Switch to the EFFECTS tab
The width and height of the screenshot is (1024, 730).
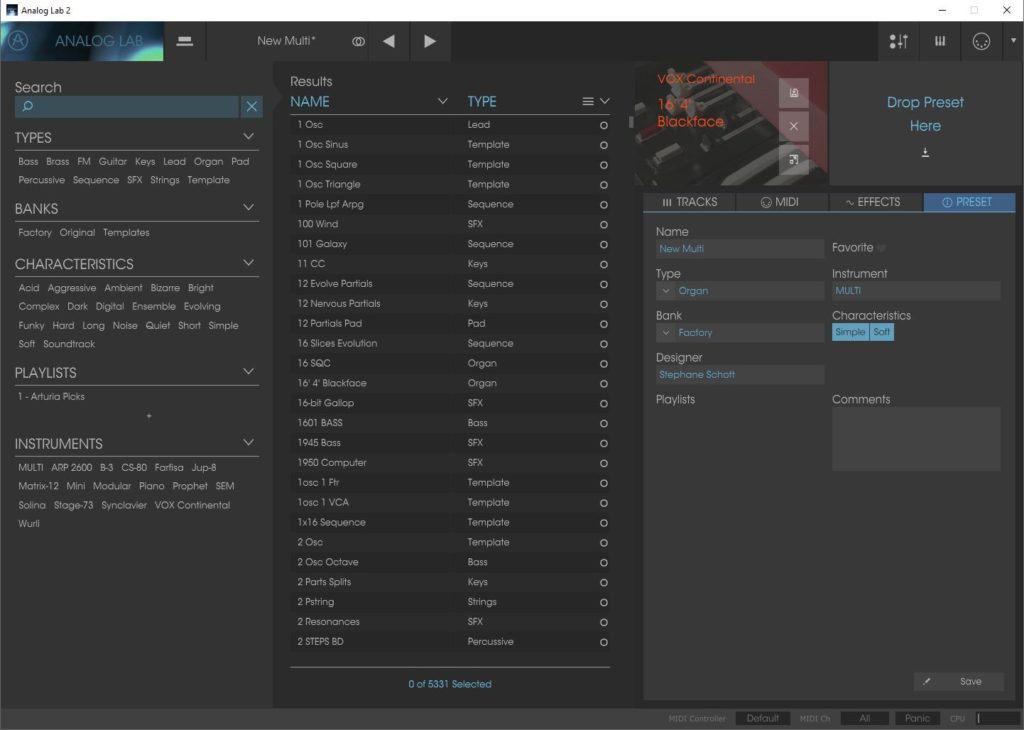click(x=875, y=202)
